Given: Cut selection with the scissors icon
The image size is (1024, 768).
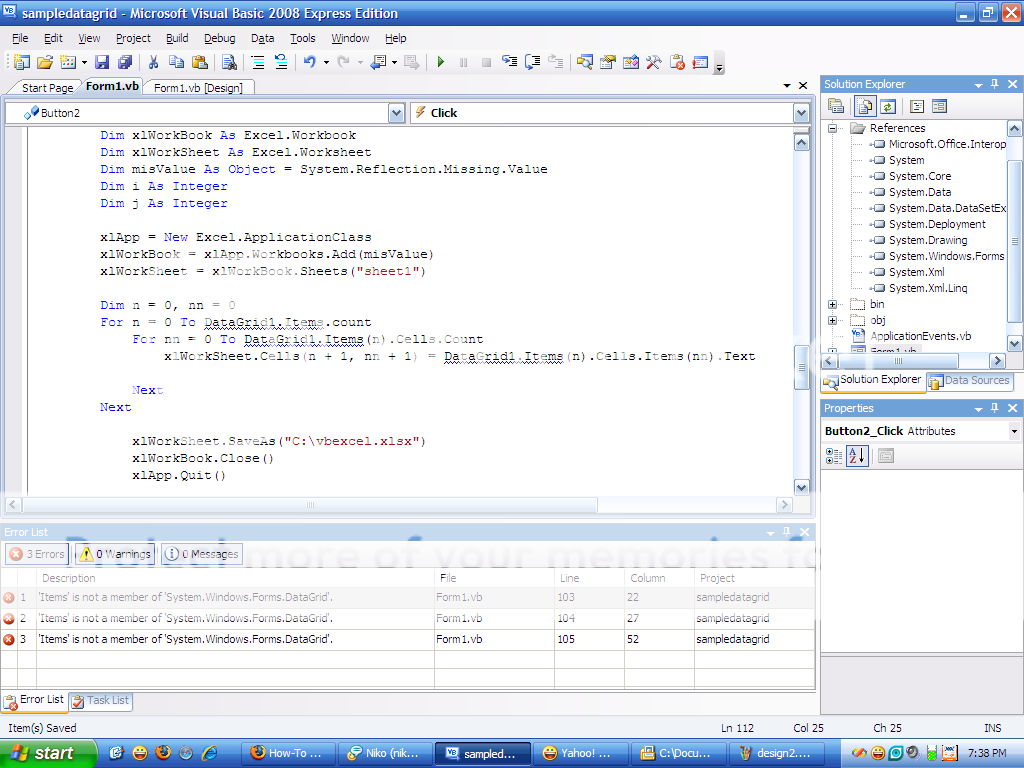Looking at the screenshot, I should pos(153,62).
